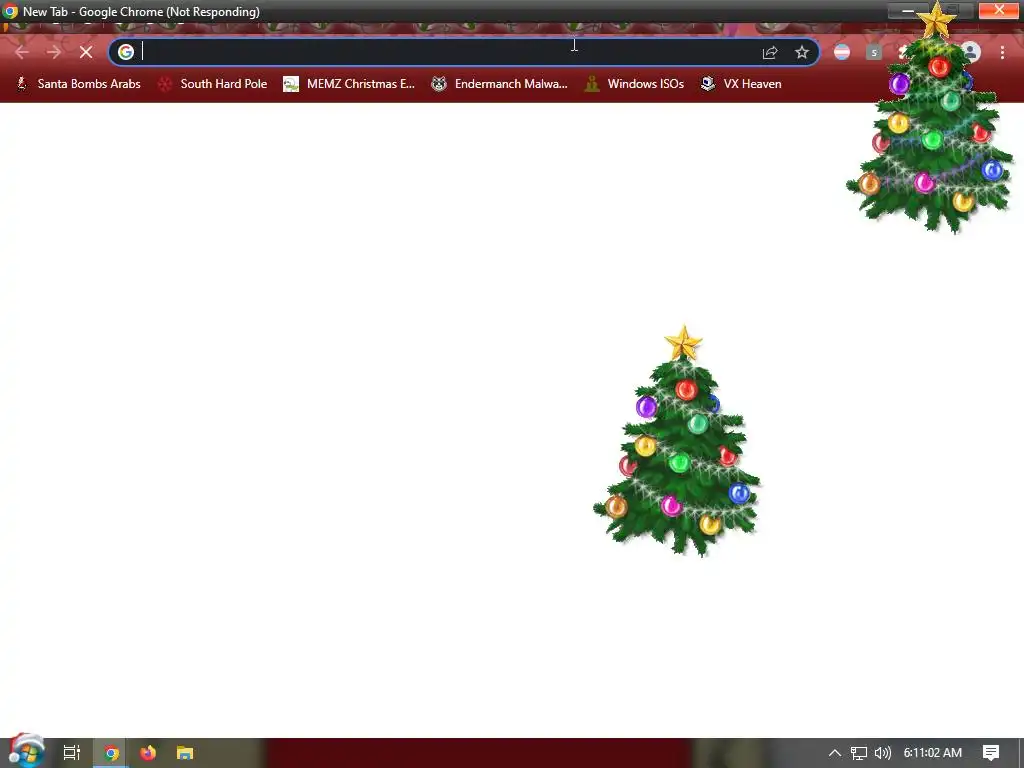
Task: Expand the hidden system tray icons
Action: point(835,753)
